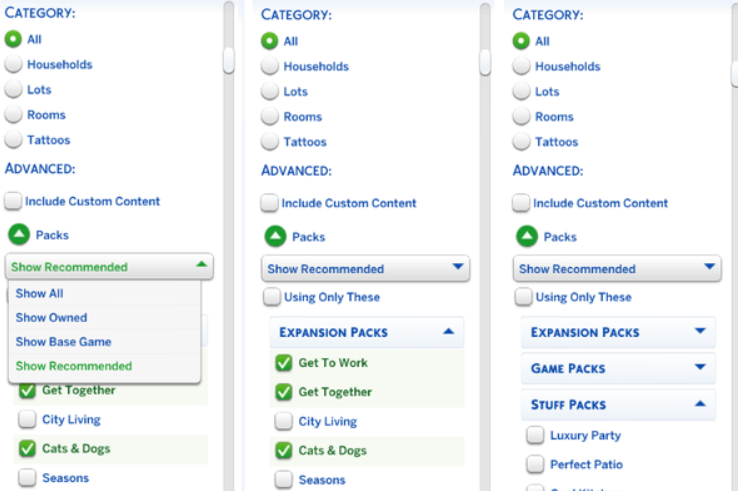The image size is (738, 491).
Task: Choose Show All from the open dropdown list
Action: (39, 293)
